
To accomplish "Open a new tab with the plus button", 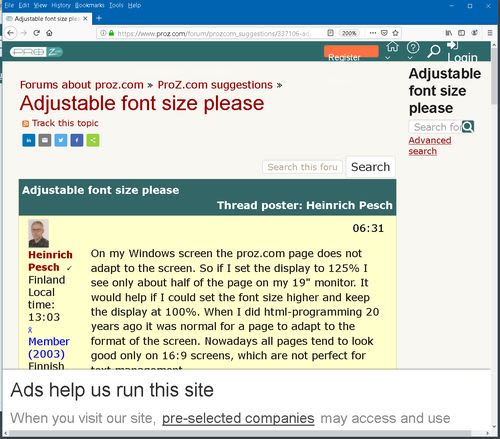I will (99, 18).
